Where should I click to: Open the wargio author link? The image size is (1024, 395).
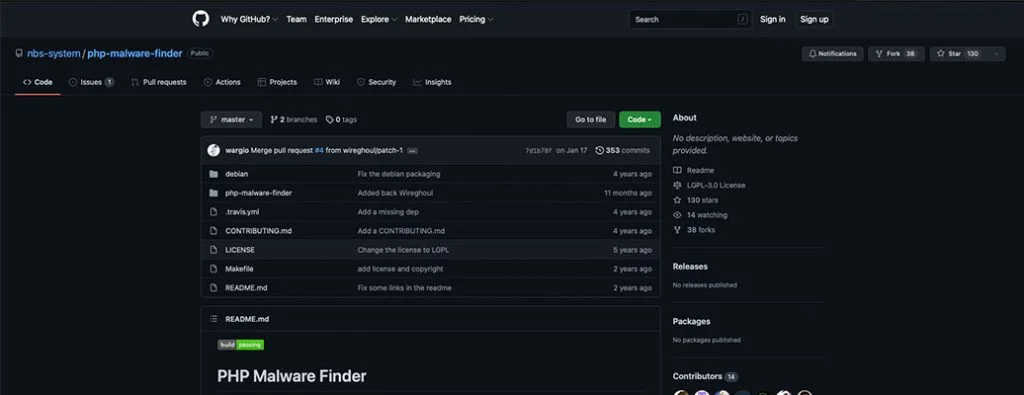click(x=237, y=150)
